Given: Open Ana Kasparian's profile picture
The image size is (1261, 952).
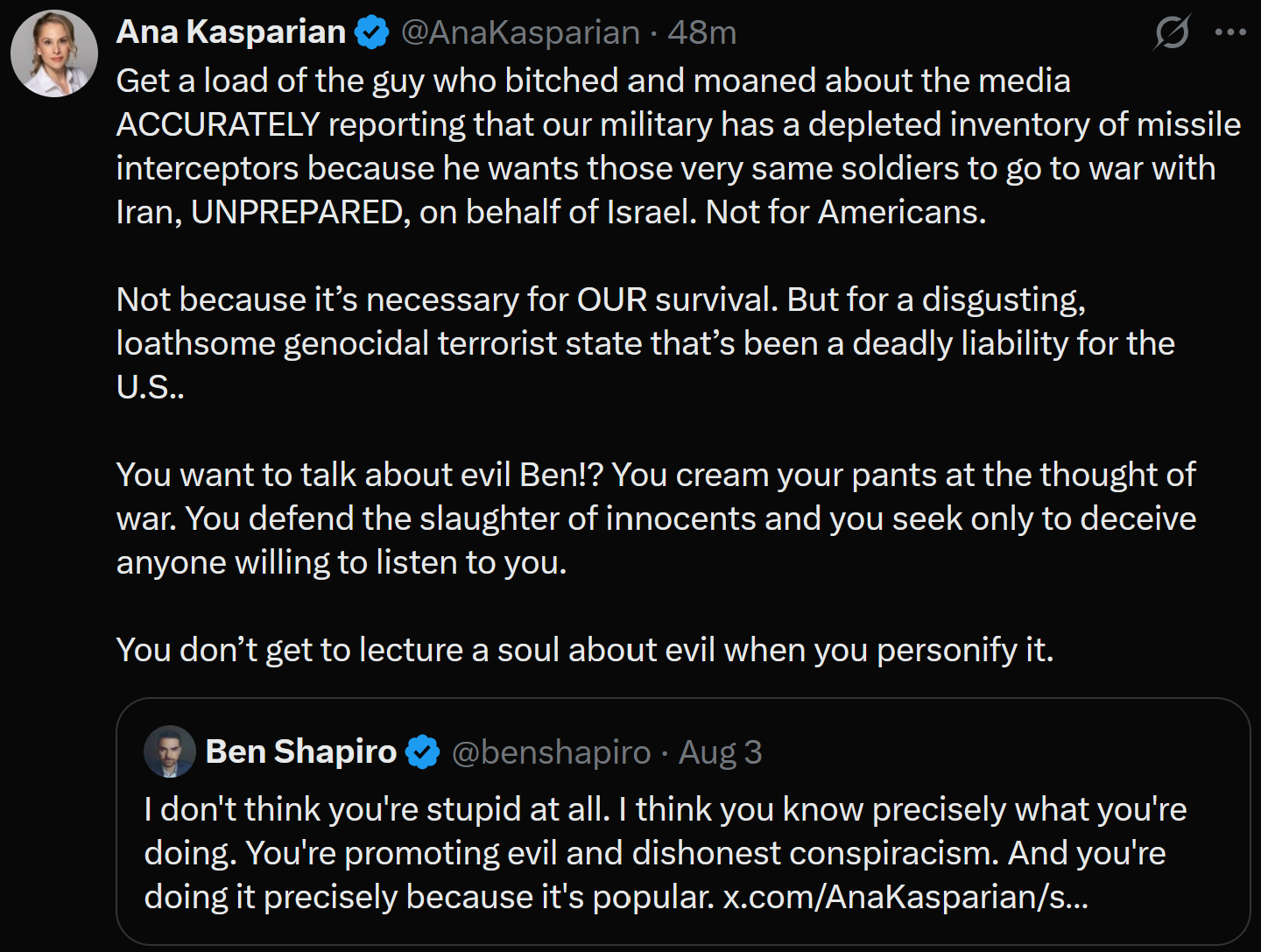Looking at the screenshot, I should 54,53.
